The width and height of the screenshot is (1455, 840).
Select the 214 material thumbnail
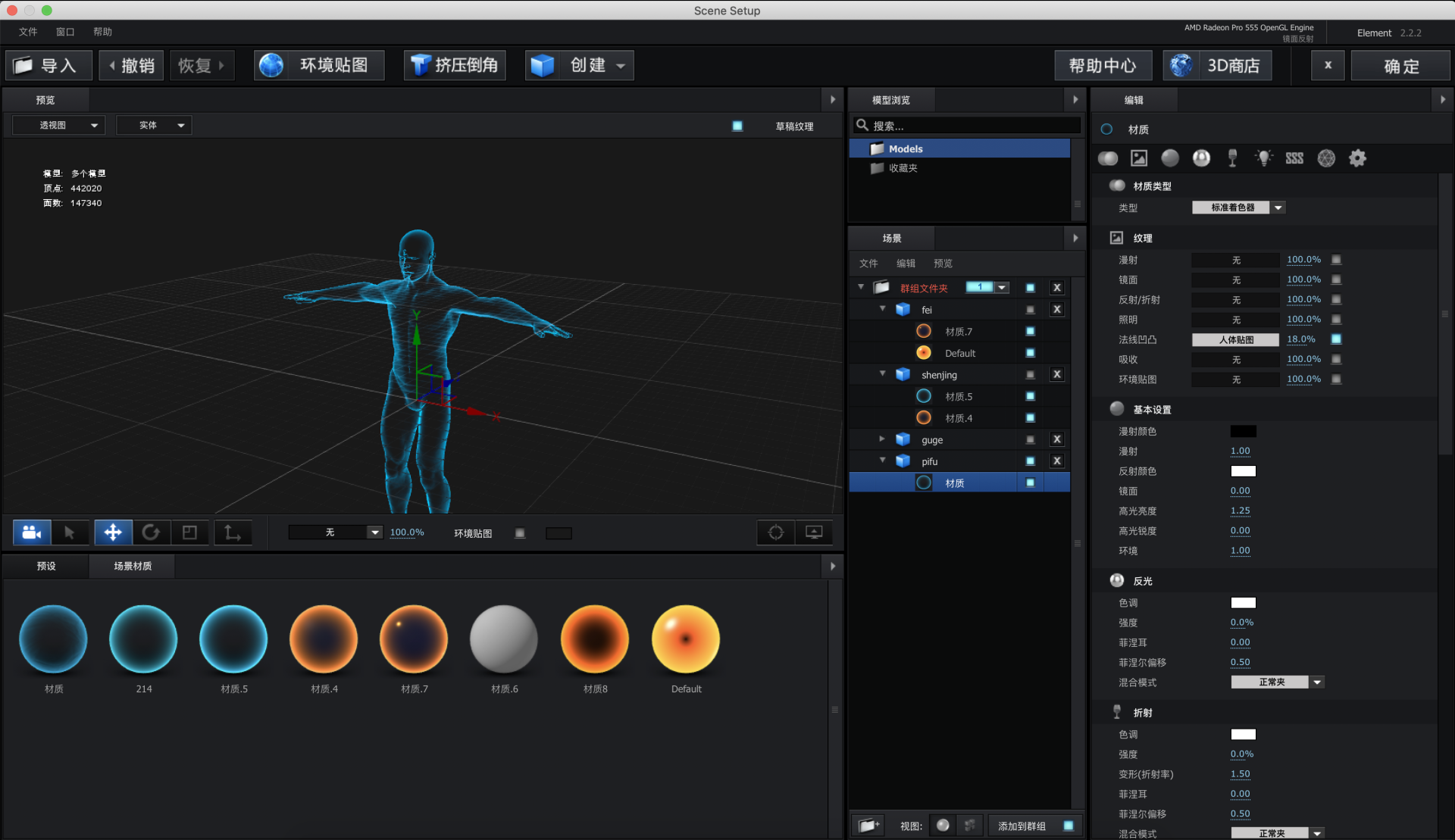point(143,639)
